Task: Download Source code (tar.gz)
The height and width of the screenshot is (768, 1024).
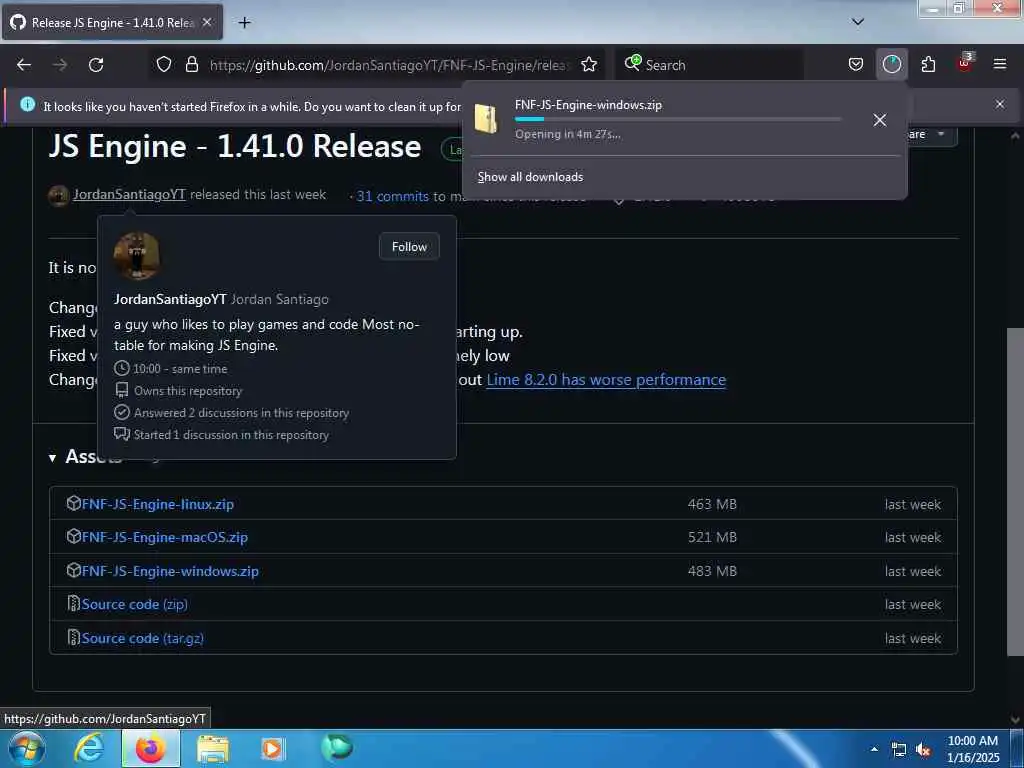Action: [142, 639]
